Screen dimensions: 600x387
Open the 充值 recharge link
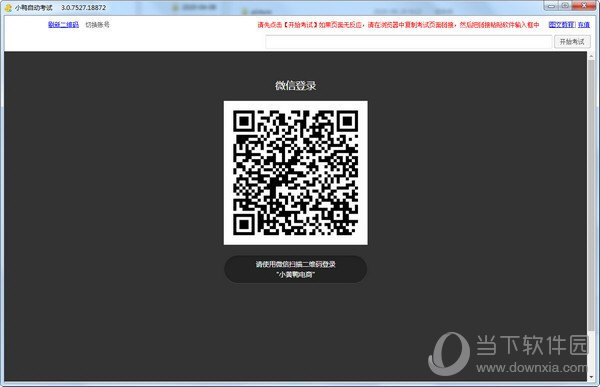tap(584, 24)
